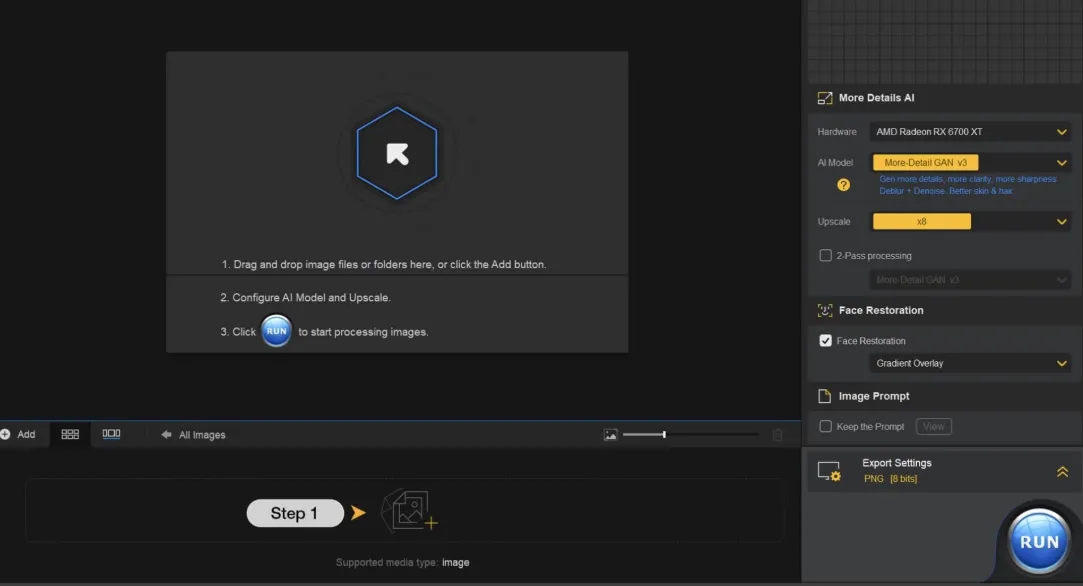
Task: Open the Export Settings gear icon
Action: 829,471
